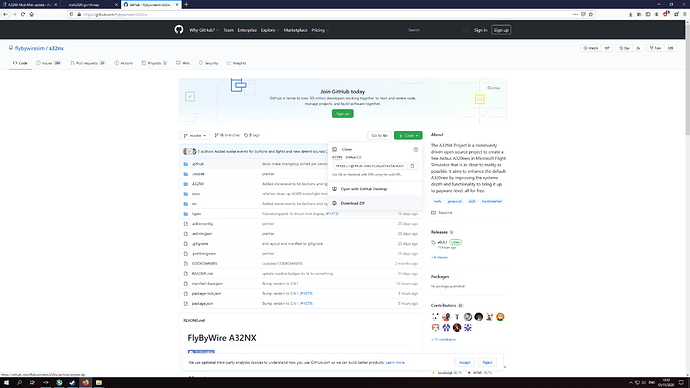Click the GitHub search field
This screenshot has width=690, height=388.
tap(437, 30)
